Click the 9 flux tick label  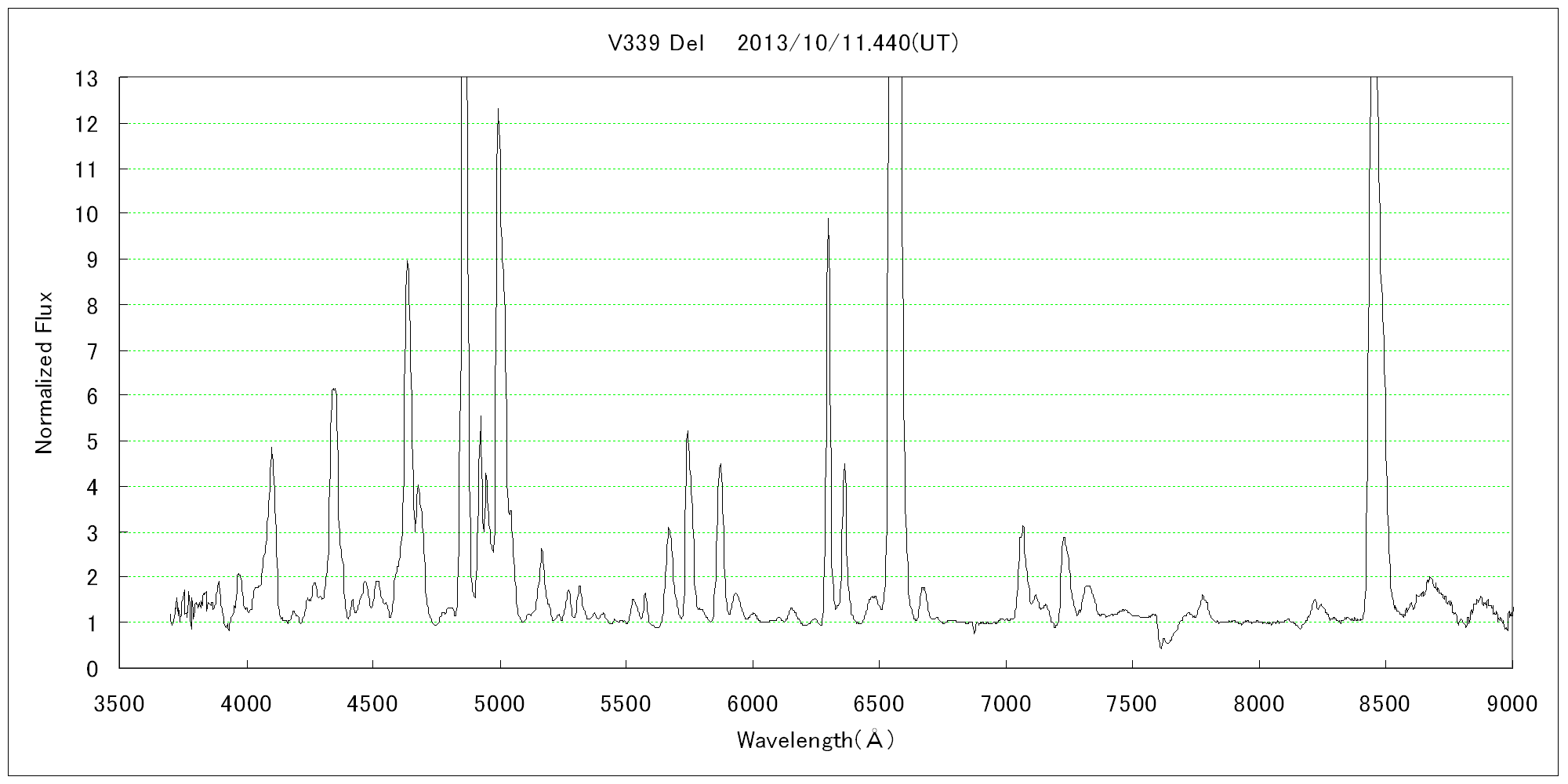point(93,260)
